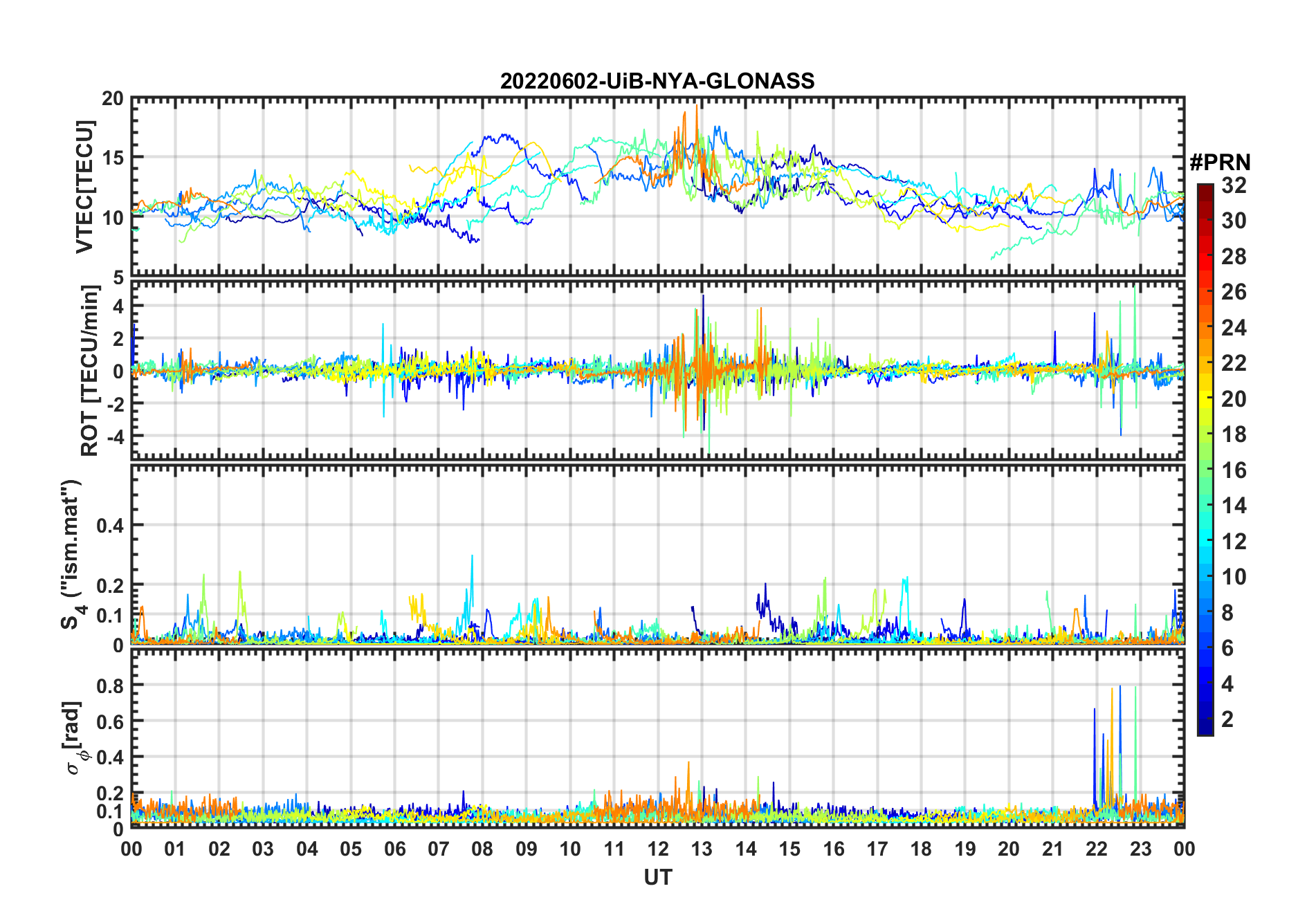
Task: Click the 20 tick on the VTEC axis
Action: tap(113, 99)
